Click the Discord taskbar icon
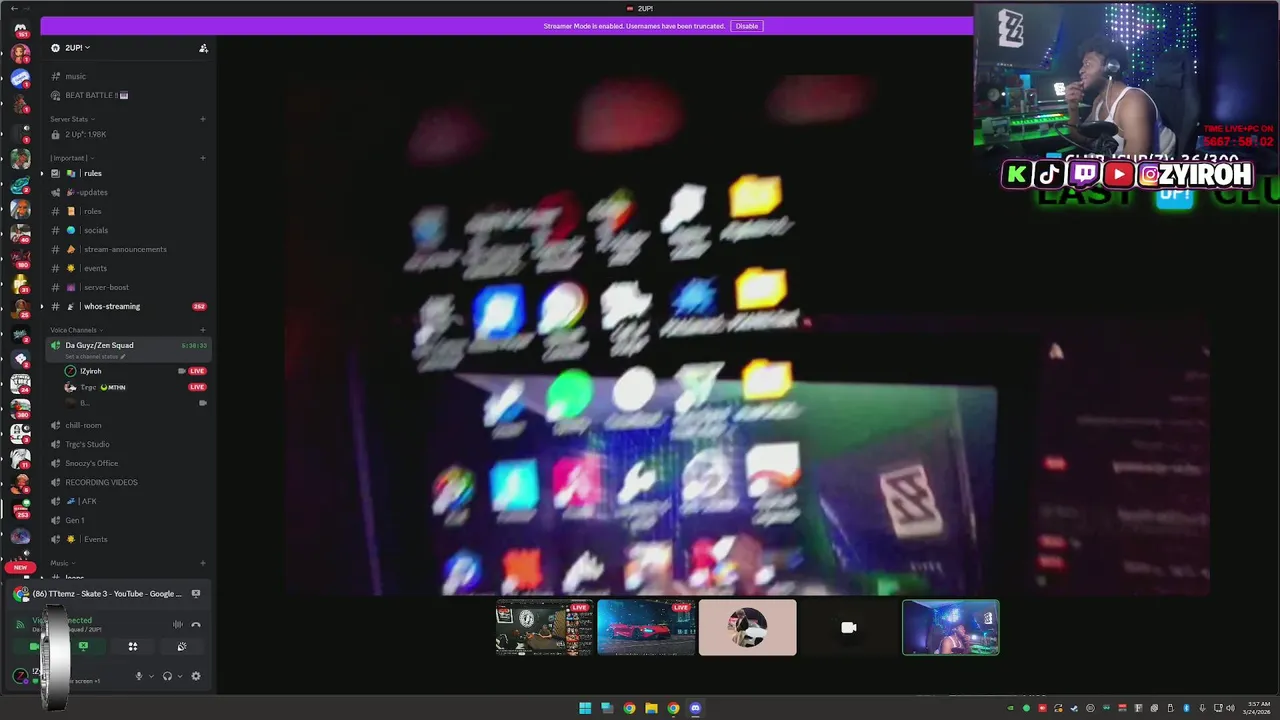Image resolution: width=1280 pixels, height=720 pixels. click(x=695, y=708)
